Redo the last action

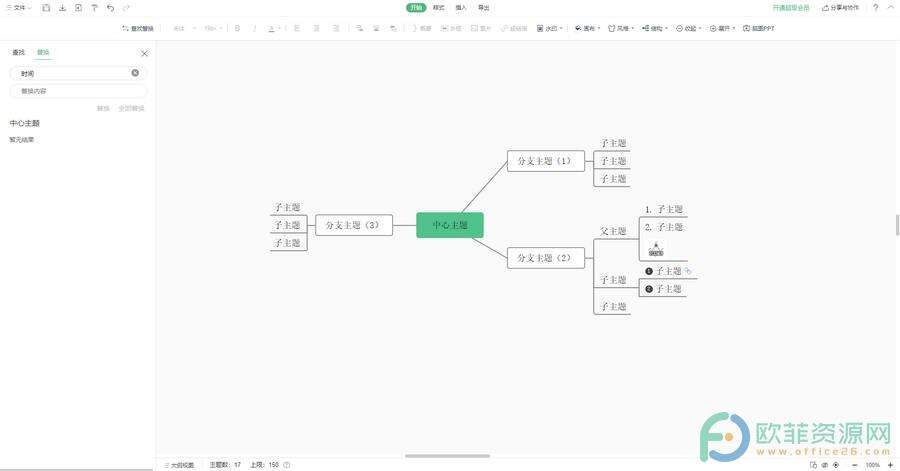(126, 8)
